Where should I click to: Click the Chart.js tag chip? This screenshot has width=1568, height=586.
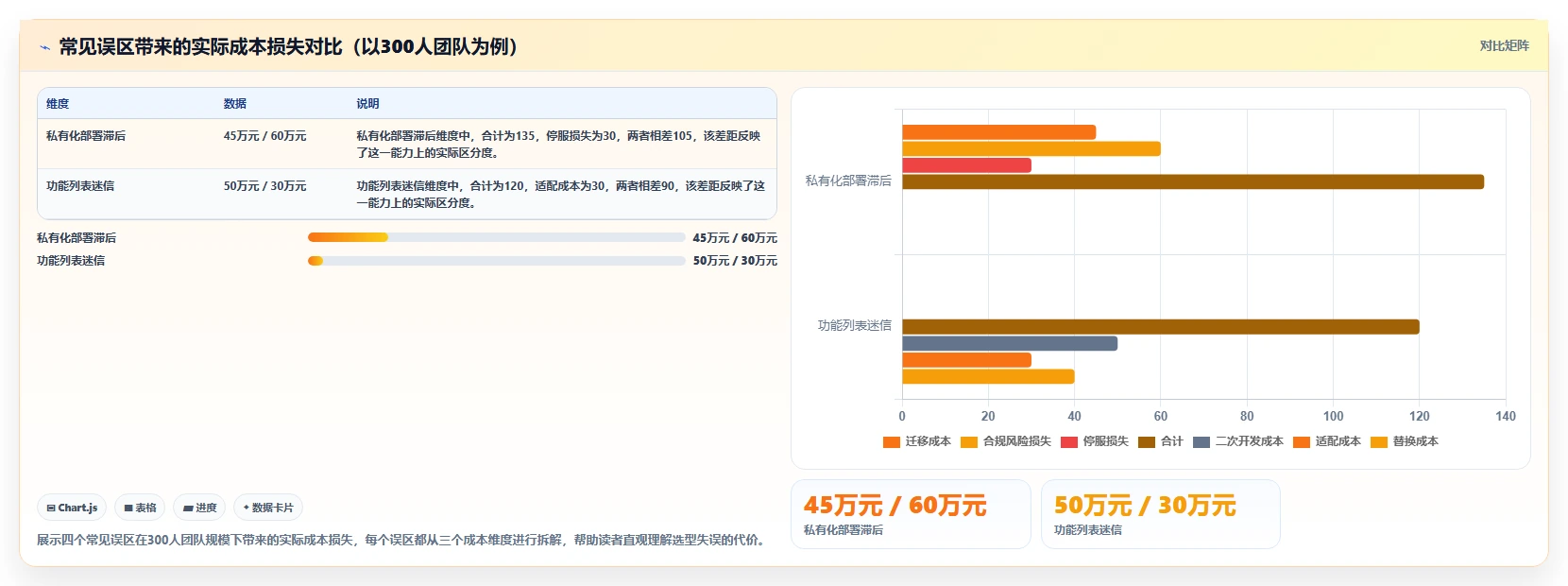point(72,508)
